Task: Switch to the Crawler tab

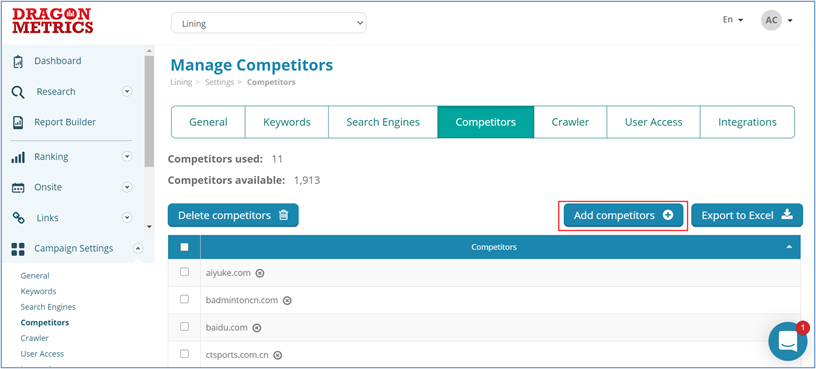Action: pyautogui.click(x=570, y=122)
